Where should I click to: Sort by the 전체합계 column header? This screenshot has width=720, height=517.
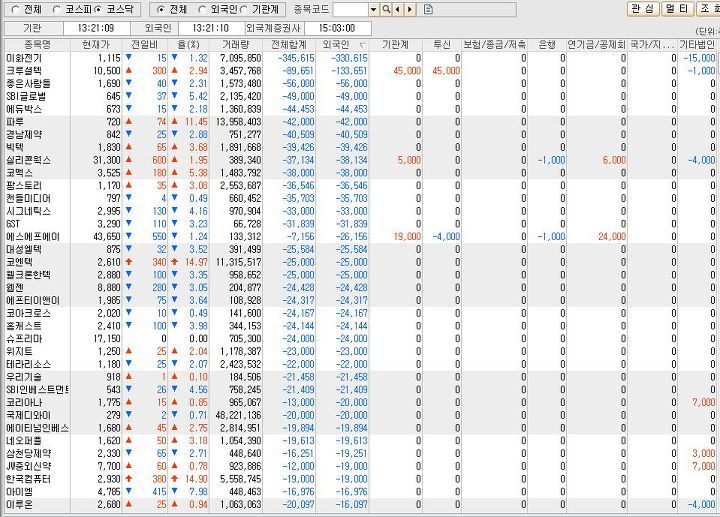pos(289,45)
